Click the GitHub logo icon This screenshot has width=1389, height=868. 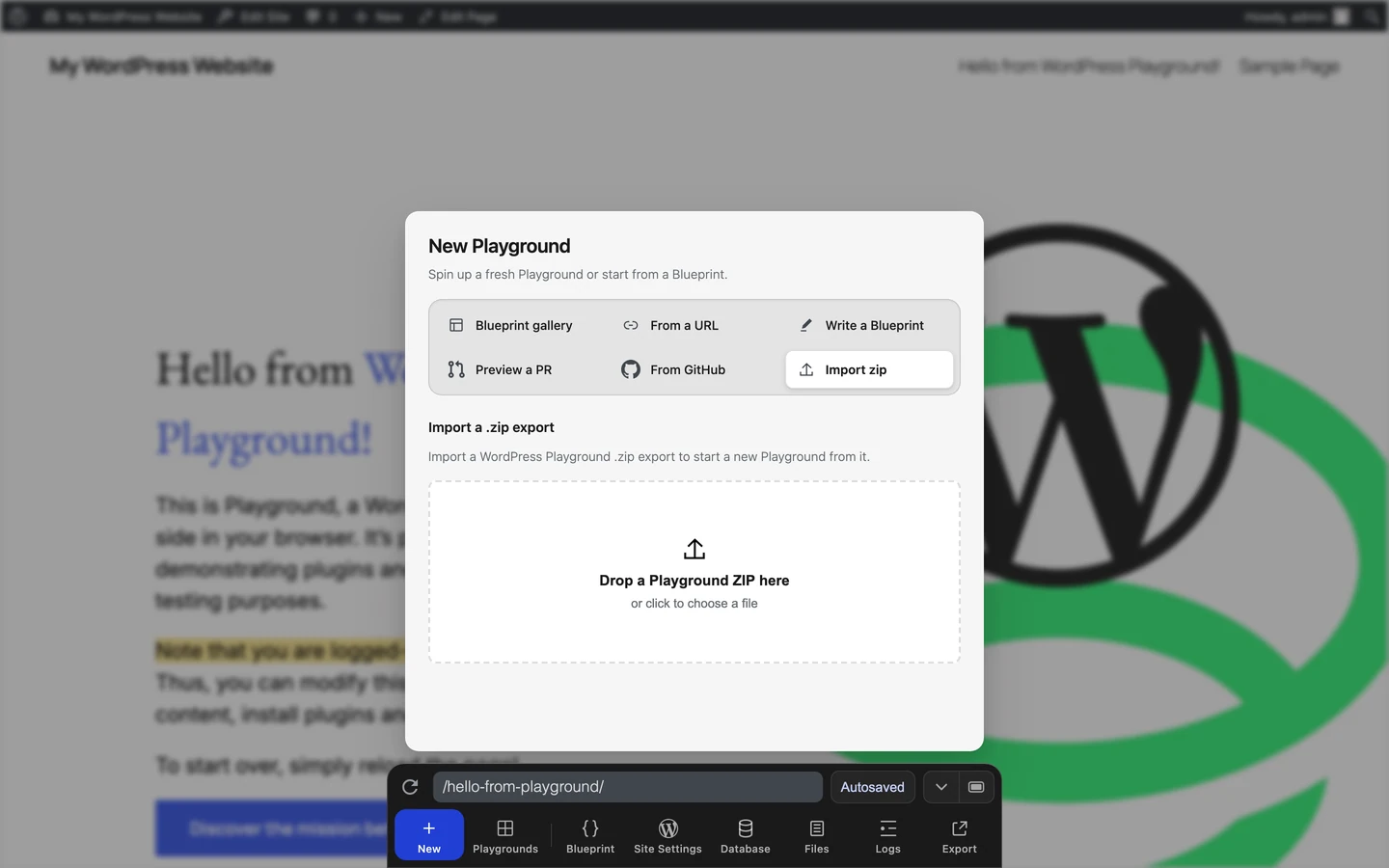(x=631, y=369)
